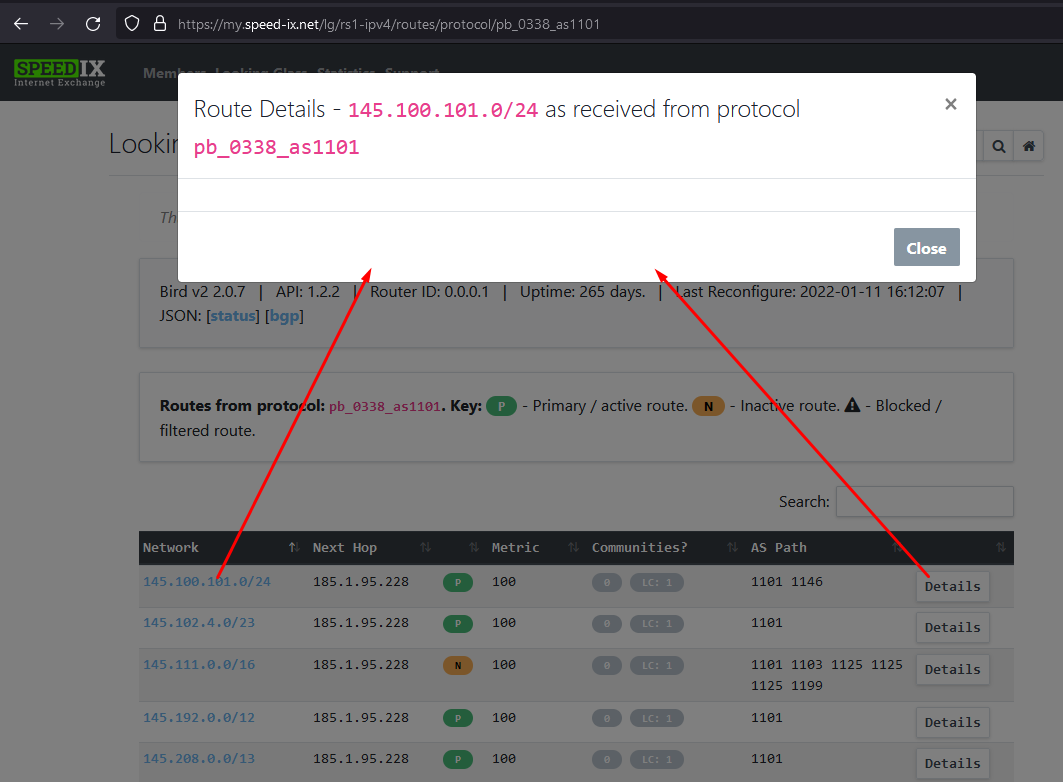Click the Uptime: 265 days text

tap(582, 292)
